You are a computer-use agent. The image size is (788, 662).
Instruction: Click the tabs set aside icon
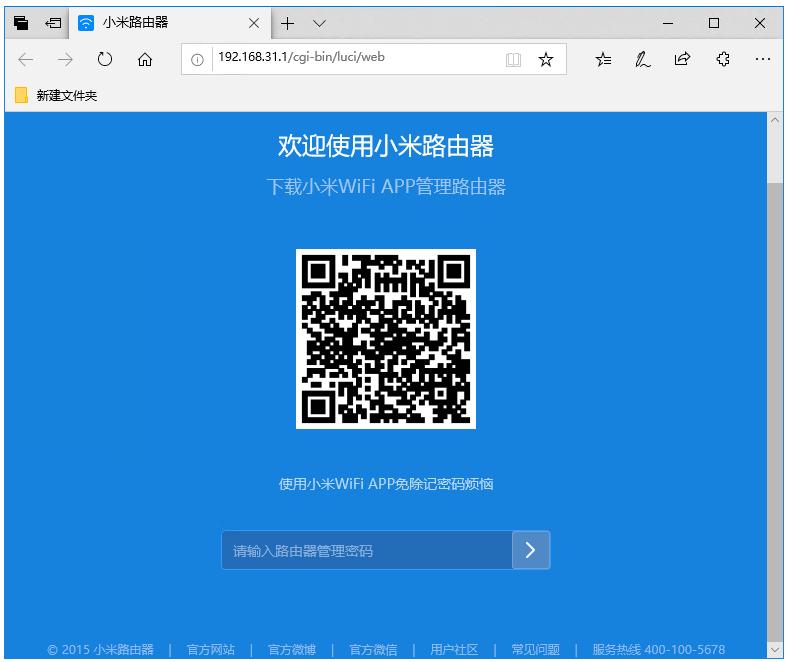tap(21, 23)
